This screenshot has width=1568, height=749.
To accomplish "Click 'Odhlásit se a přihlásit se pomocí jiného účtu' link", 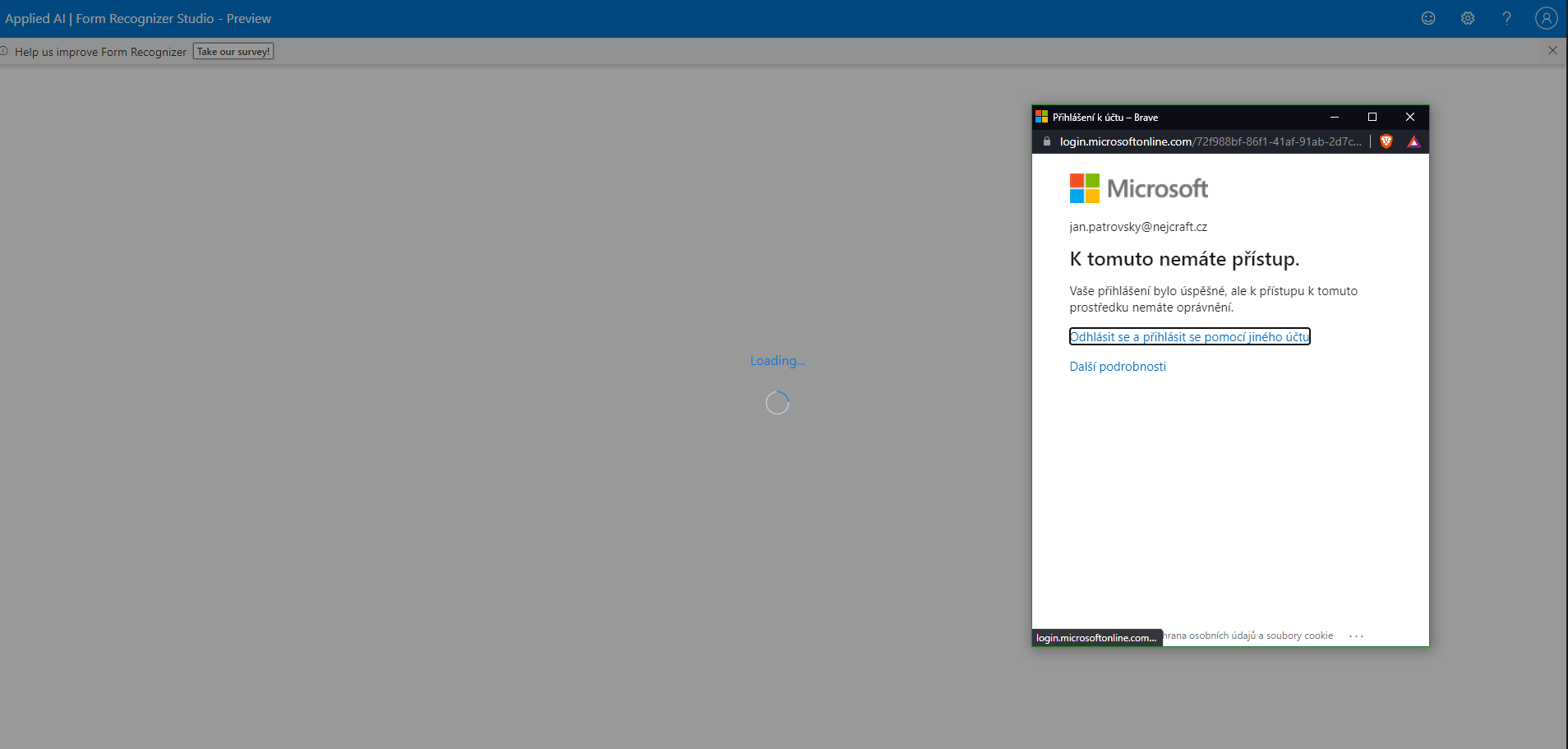I will coord(1189,336).
